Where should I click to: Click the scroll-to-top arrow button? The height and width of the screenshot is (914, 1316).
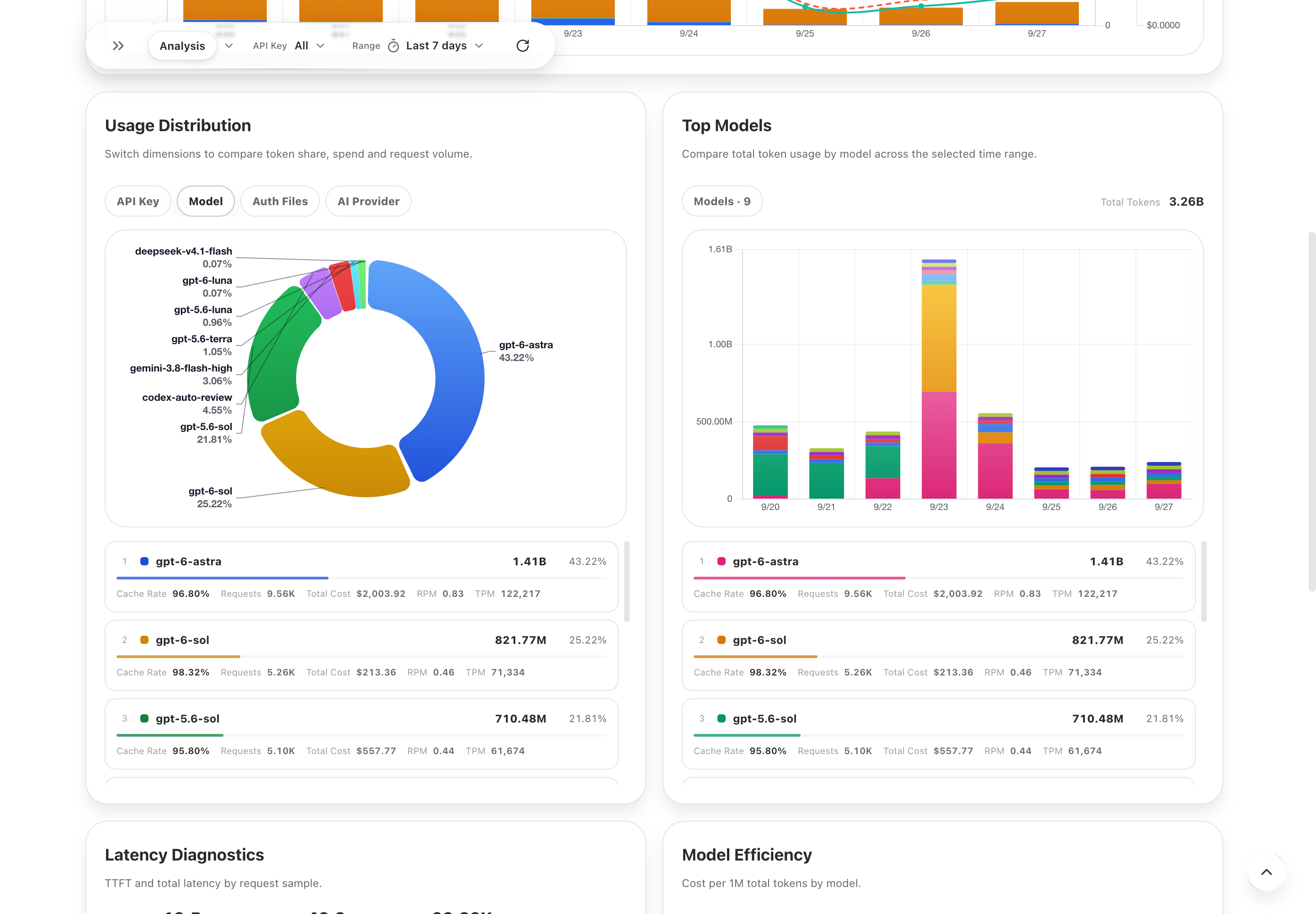click(1266, 872)
